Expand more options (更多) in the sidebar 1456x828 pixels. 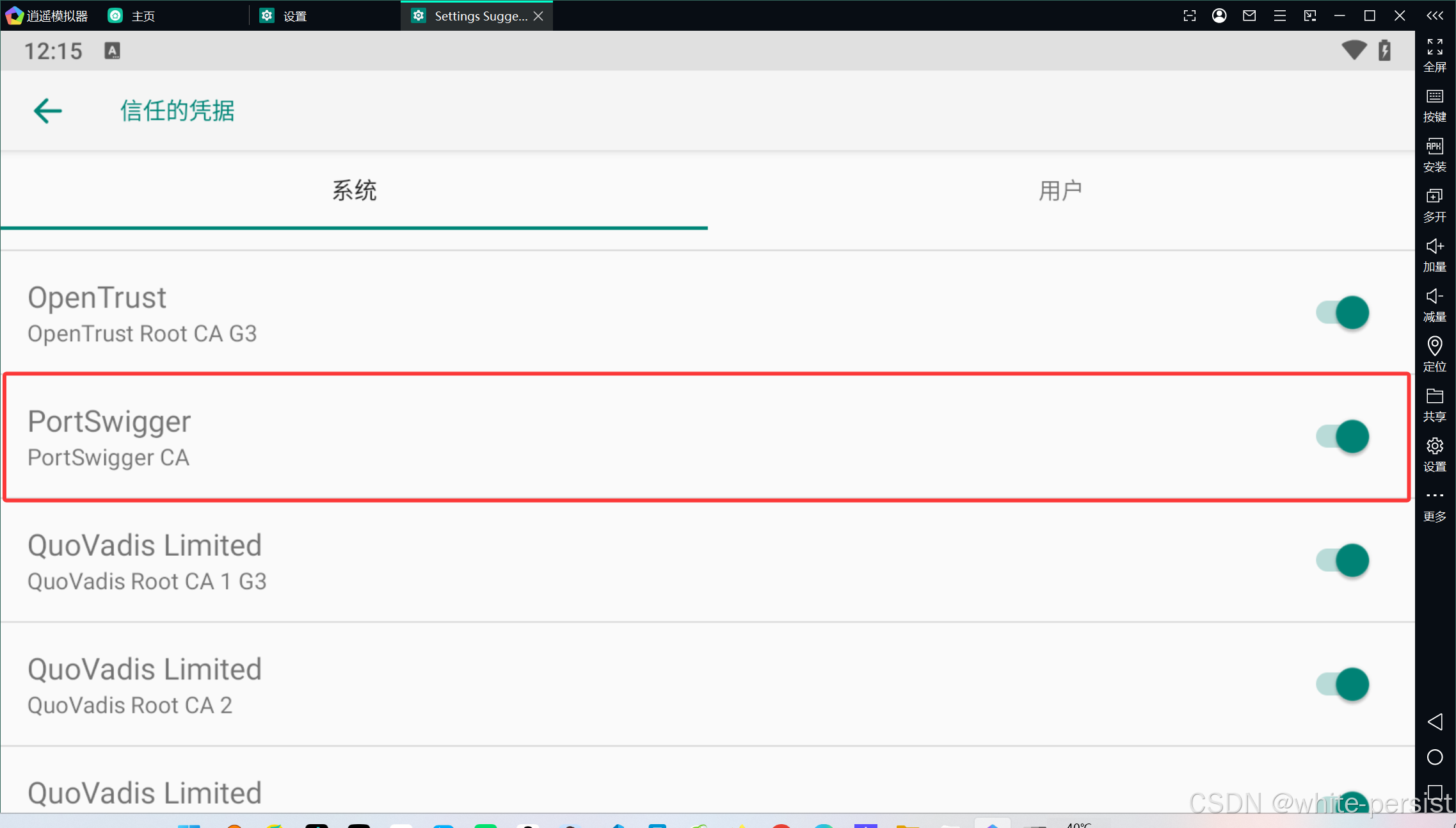tap(1434, 504)
